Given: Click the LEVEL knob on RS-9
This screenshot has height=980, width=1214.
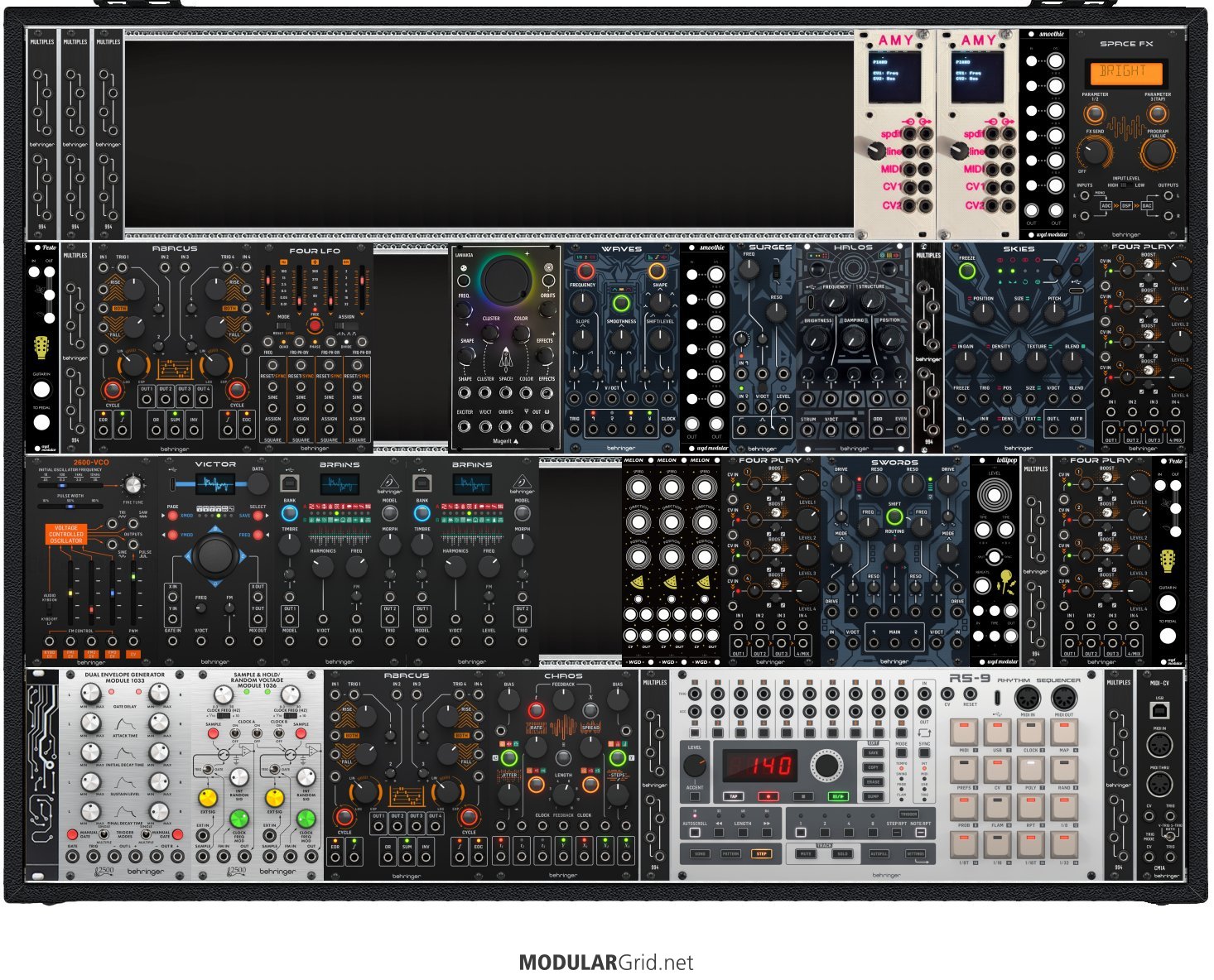Looking at the screenshot, I should pyautogui.click(x=695, y=766).
